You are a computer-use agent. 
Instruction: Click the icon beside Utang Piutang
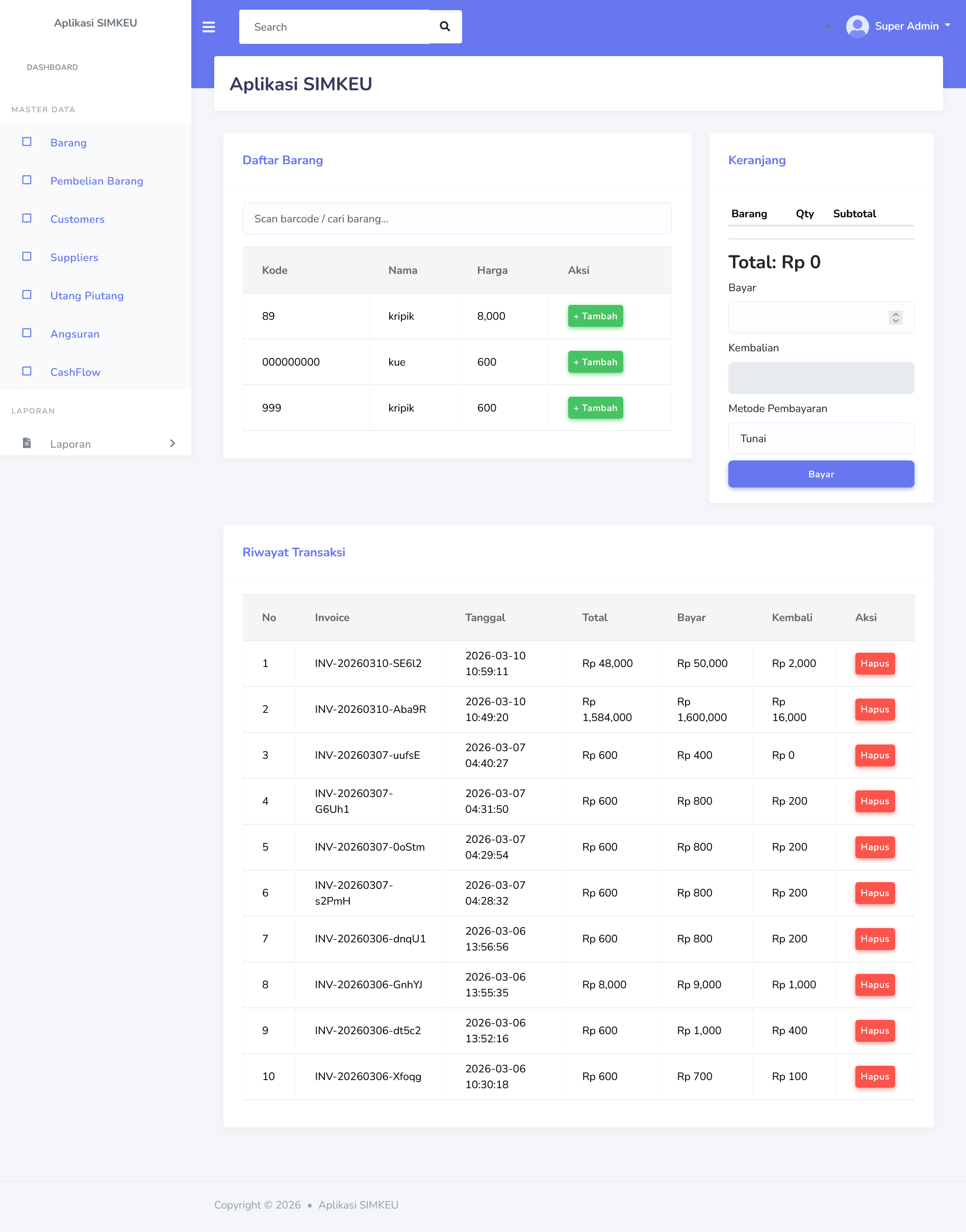(x=27, y=295)
